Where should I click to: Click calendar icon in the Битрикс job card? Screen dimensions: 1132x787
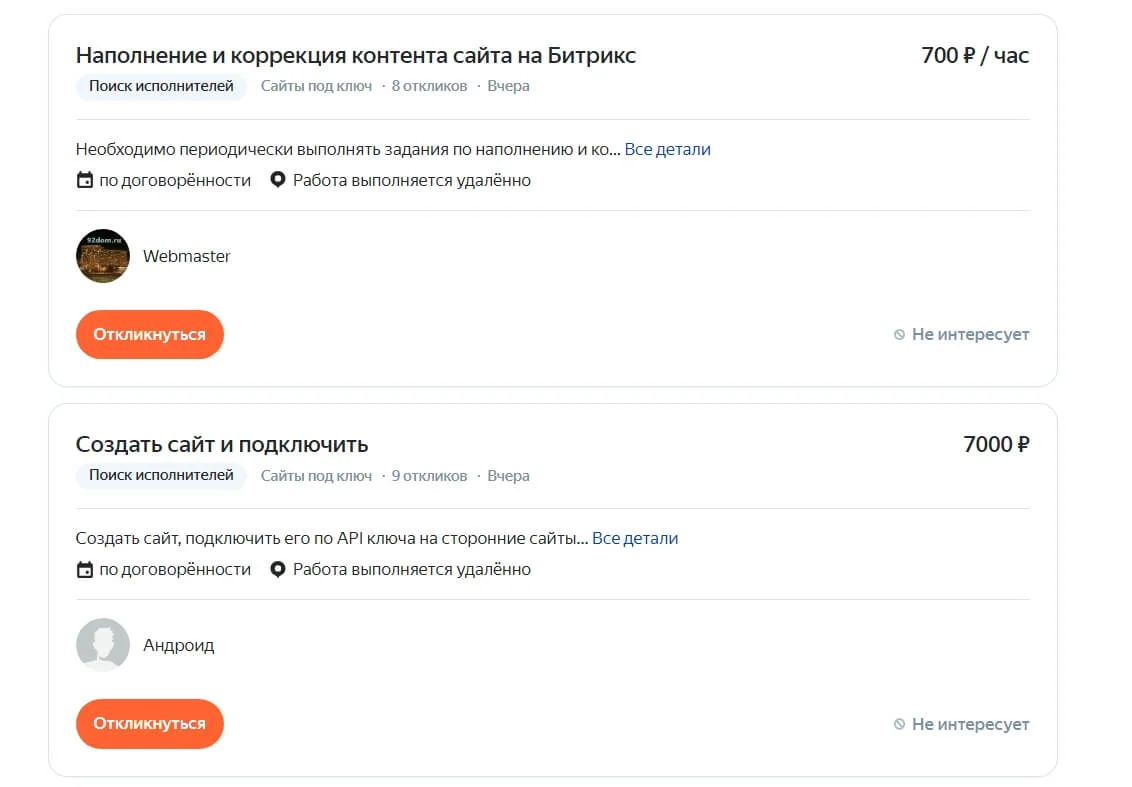point(85,181)
